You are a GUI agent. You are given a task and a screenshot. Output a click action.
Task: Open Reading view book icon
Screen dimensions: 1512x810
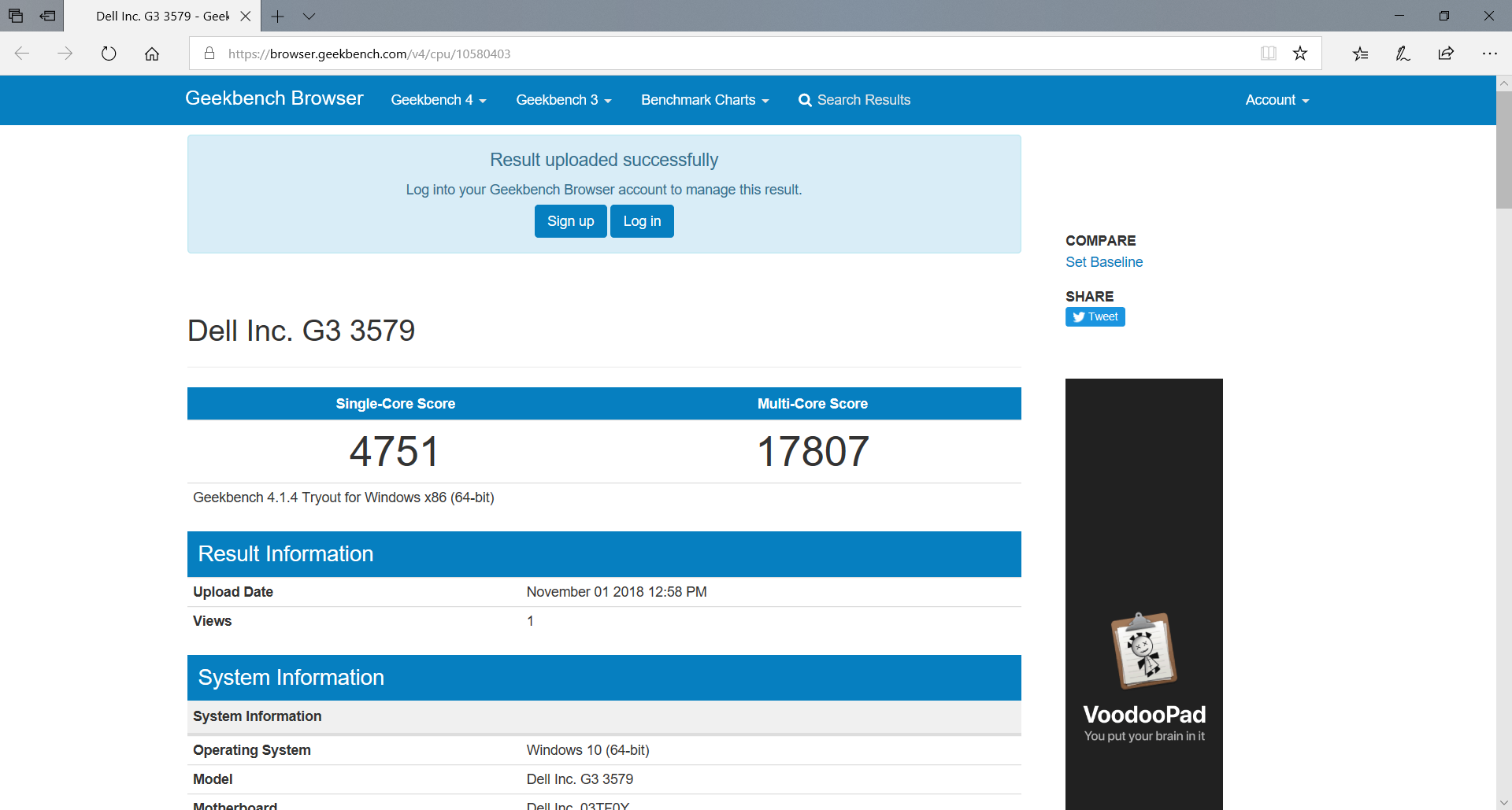[x=1268, y=54]
